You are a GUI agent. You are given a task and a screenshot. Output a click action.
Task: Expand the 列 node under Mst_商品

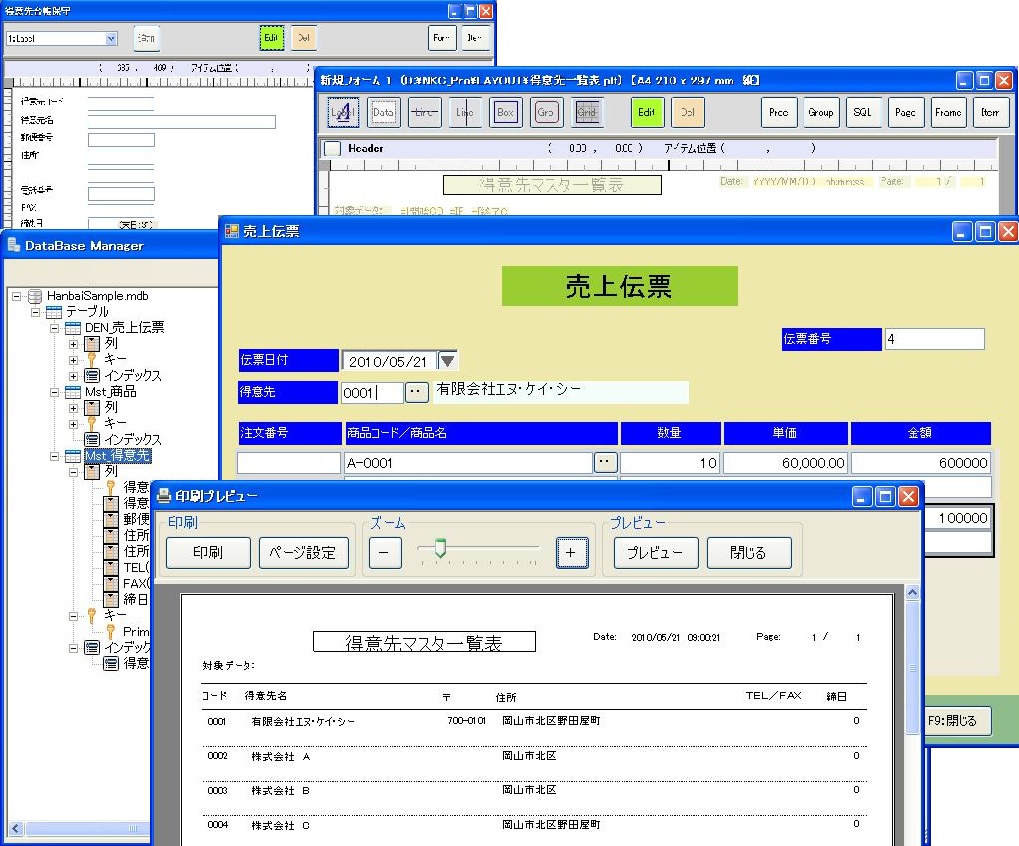pos(73,408)
